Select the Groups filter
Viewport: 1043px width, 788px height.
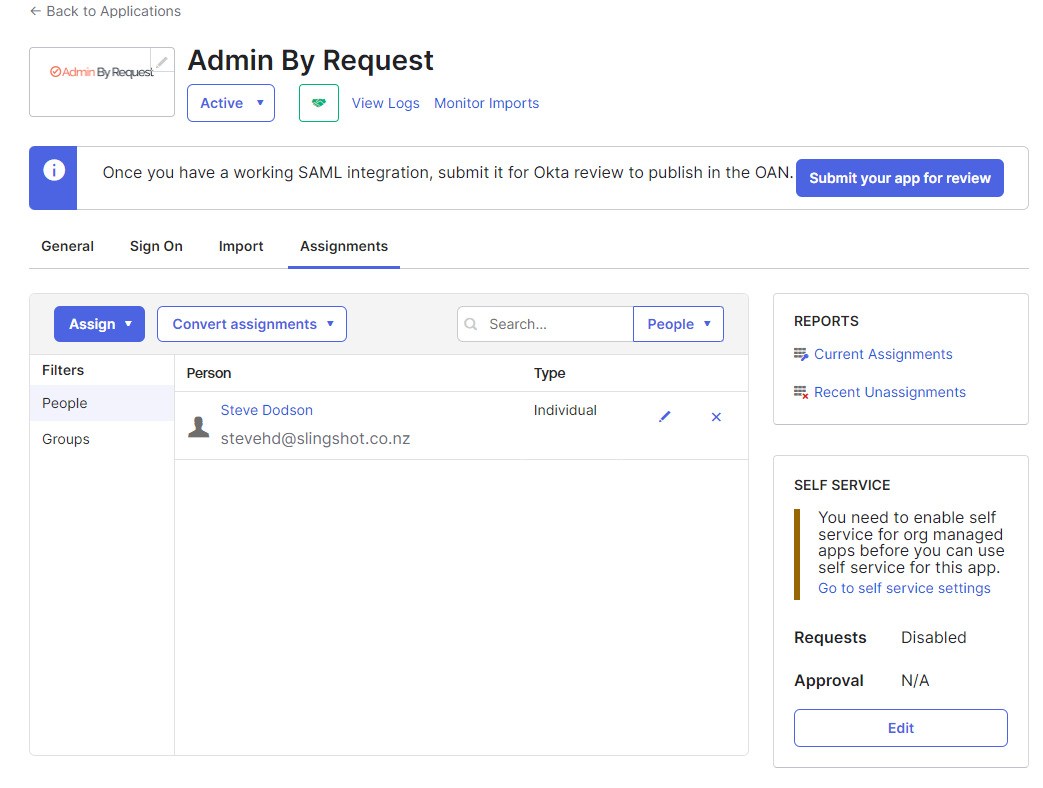(x=102, y=439)
